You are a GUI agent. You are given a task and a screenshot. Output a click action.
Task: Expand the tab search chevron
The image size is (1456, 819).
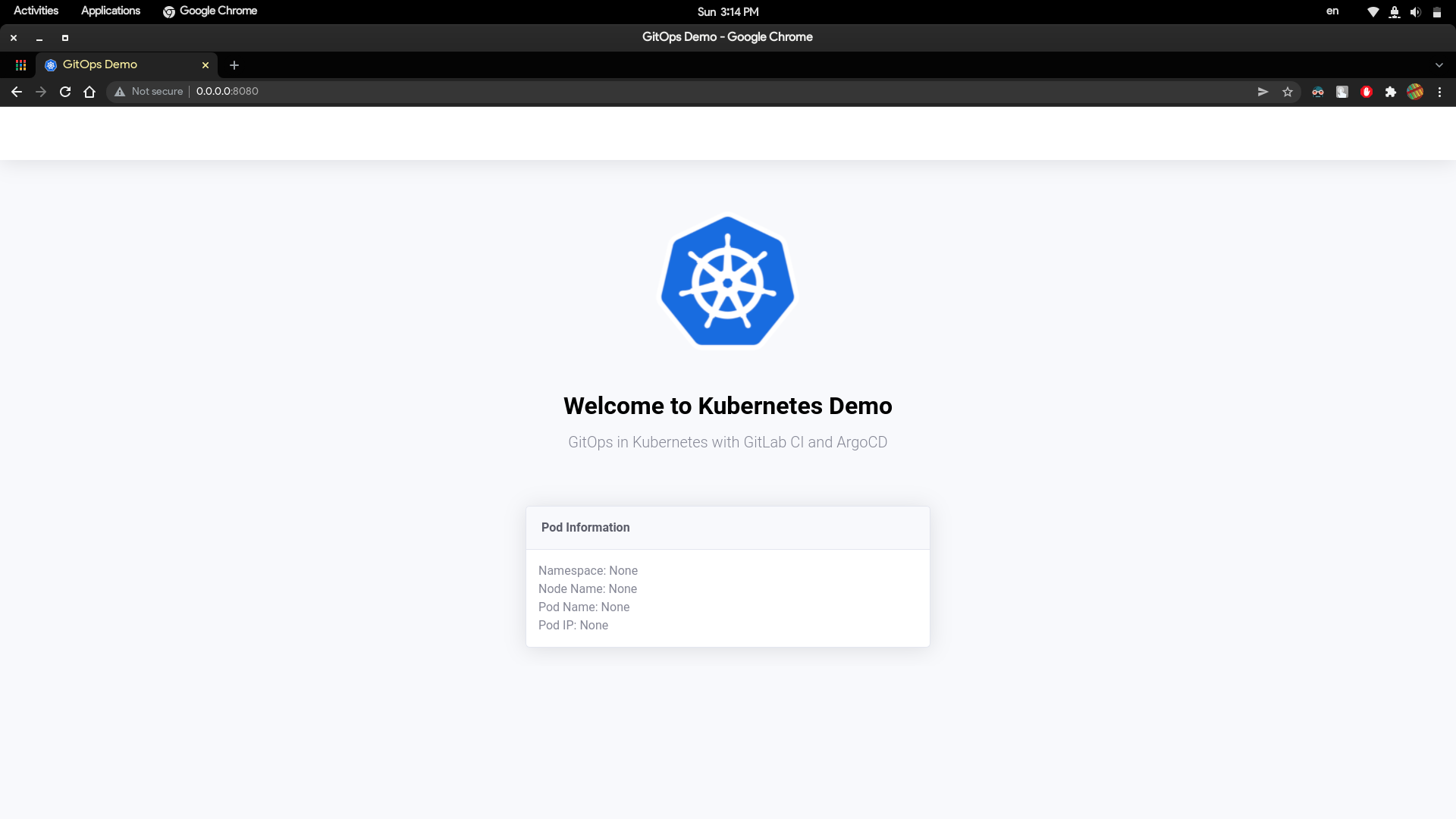pyautogui.click(x=1439, y=65)
